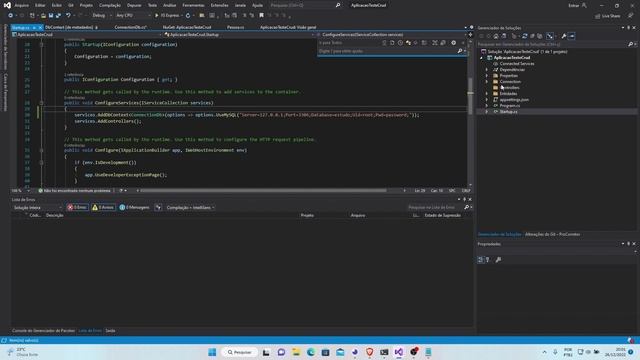Switch to the NuGet AplicacaoTesteCrud tab
The image size is (640, 360).
tap(187, 27)
